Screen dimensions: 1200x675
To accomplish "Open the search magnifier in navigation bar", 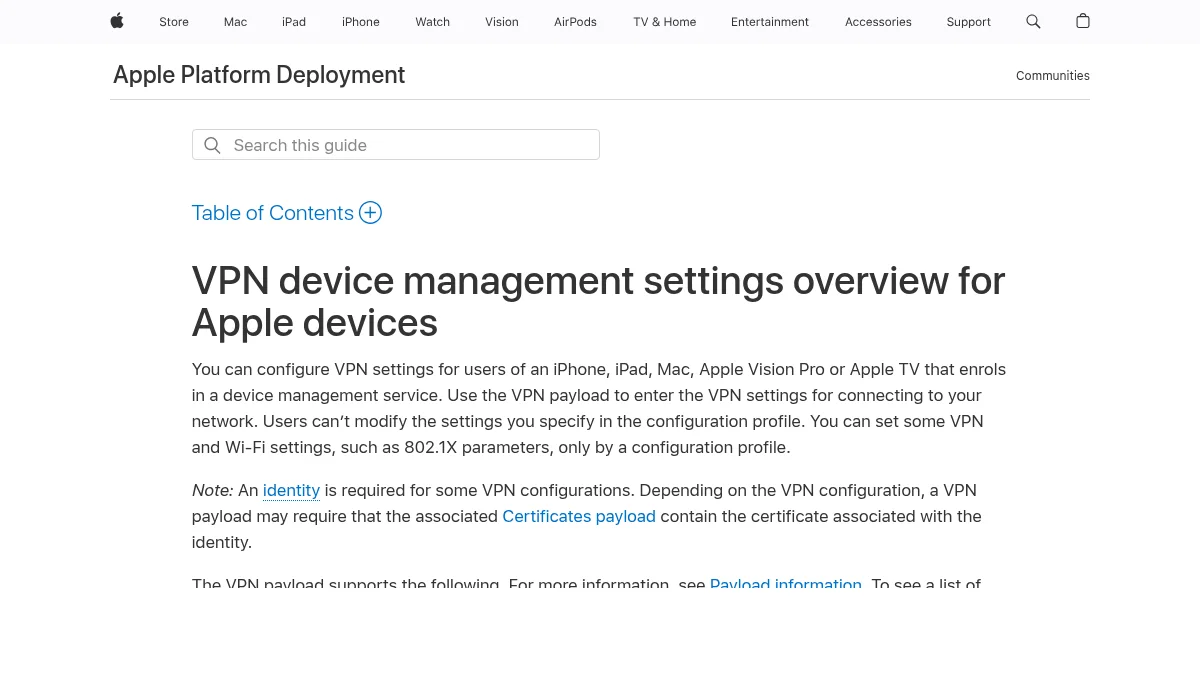I will [x=1033, y=21].
